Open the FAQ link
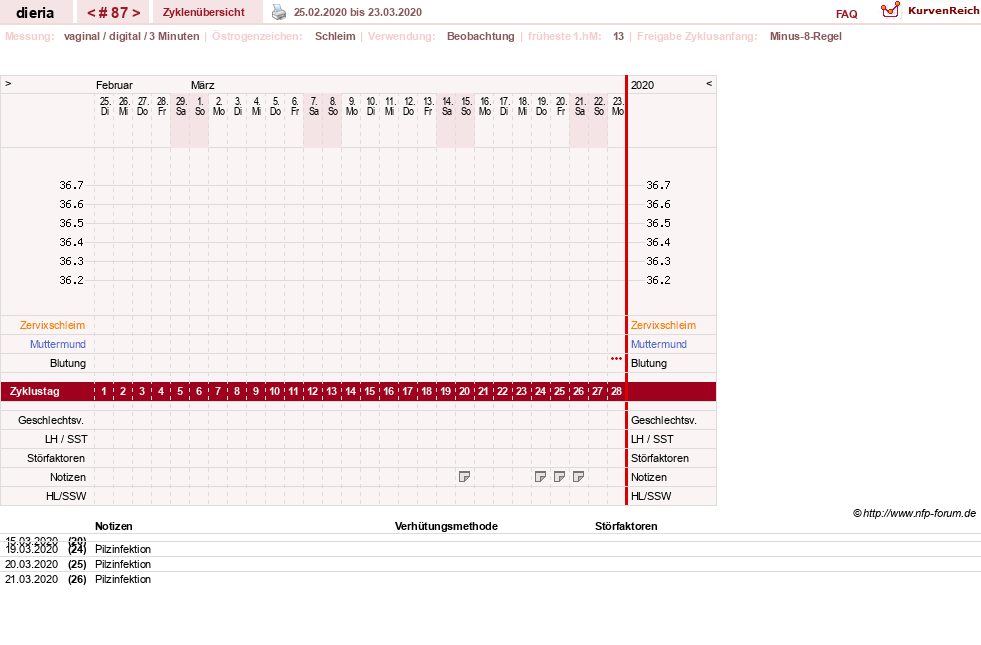Viewport: 981px width, 645px height. [x=846, y=14]
